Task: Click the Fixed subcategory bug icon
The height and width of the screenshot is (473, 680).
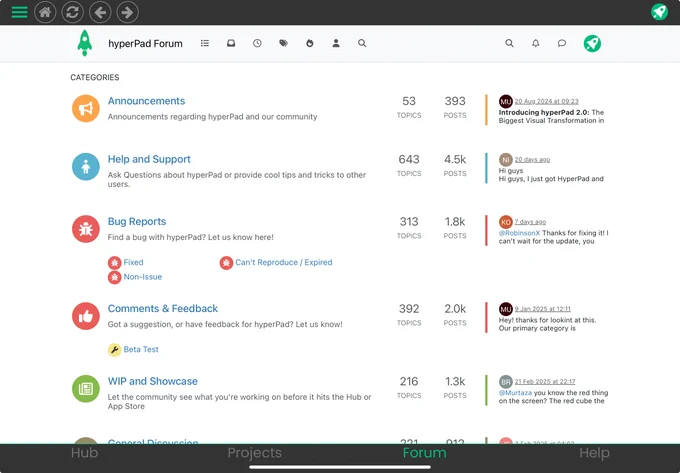Action: 114,262
